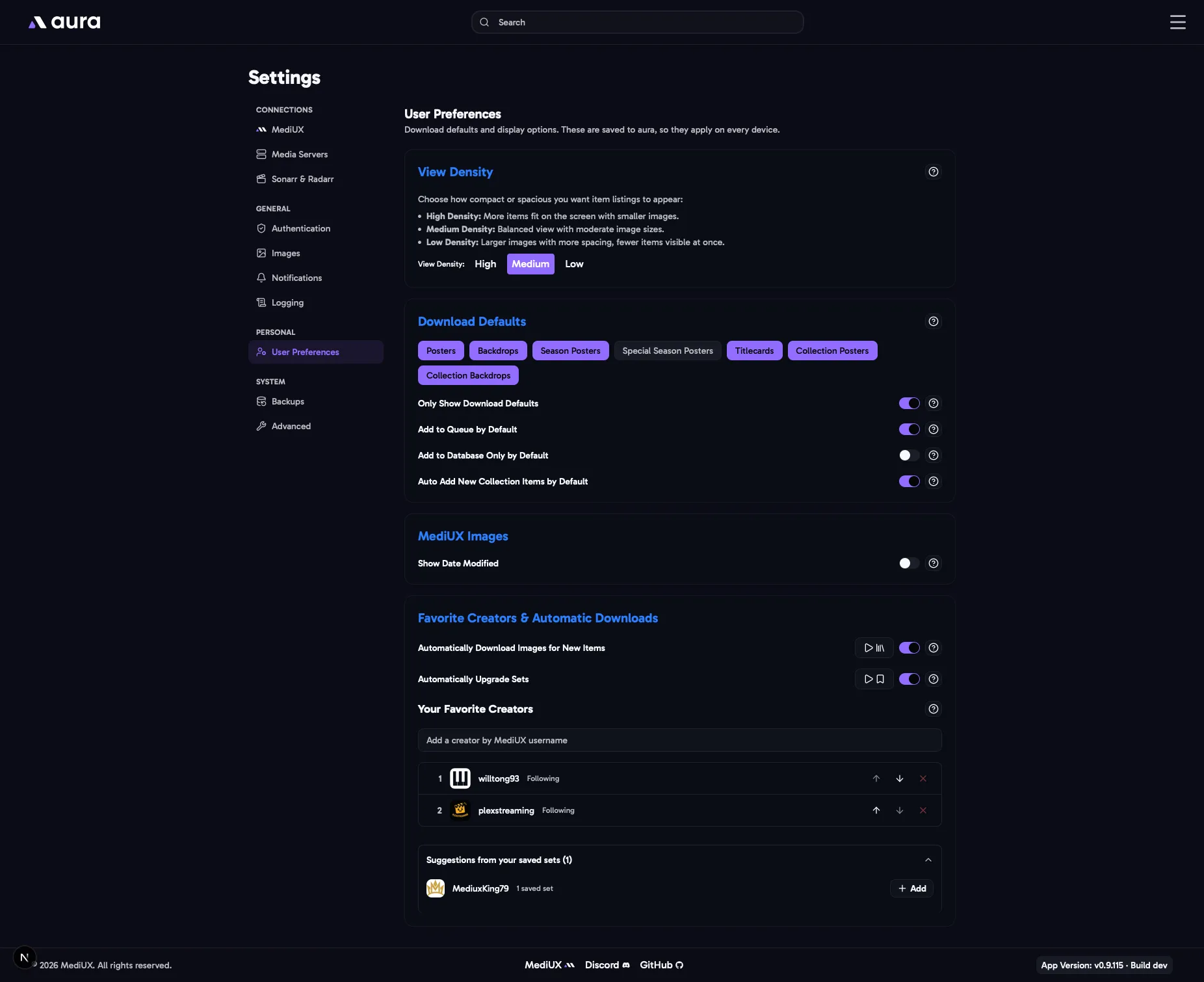Click the add creator username field
The width and height of the screenshot is (1204, 982).
coord(679,740)
